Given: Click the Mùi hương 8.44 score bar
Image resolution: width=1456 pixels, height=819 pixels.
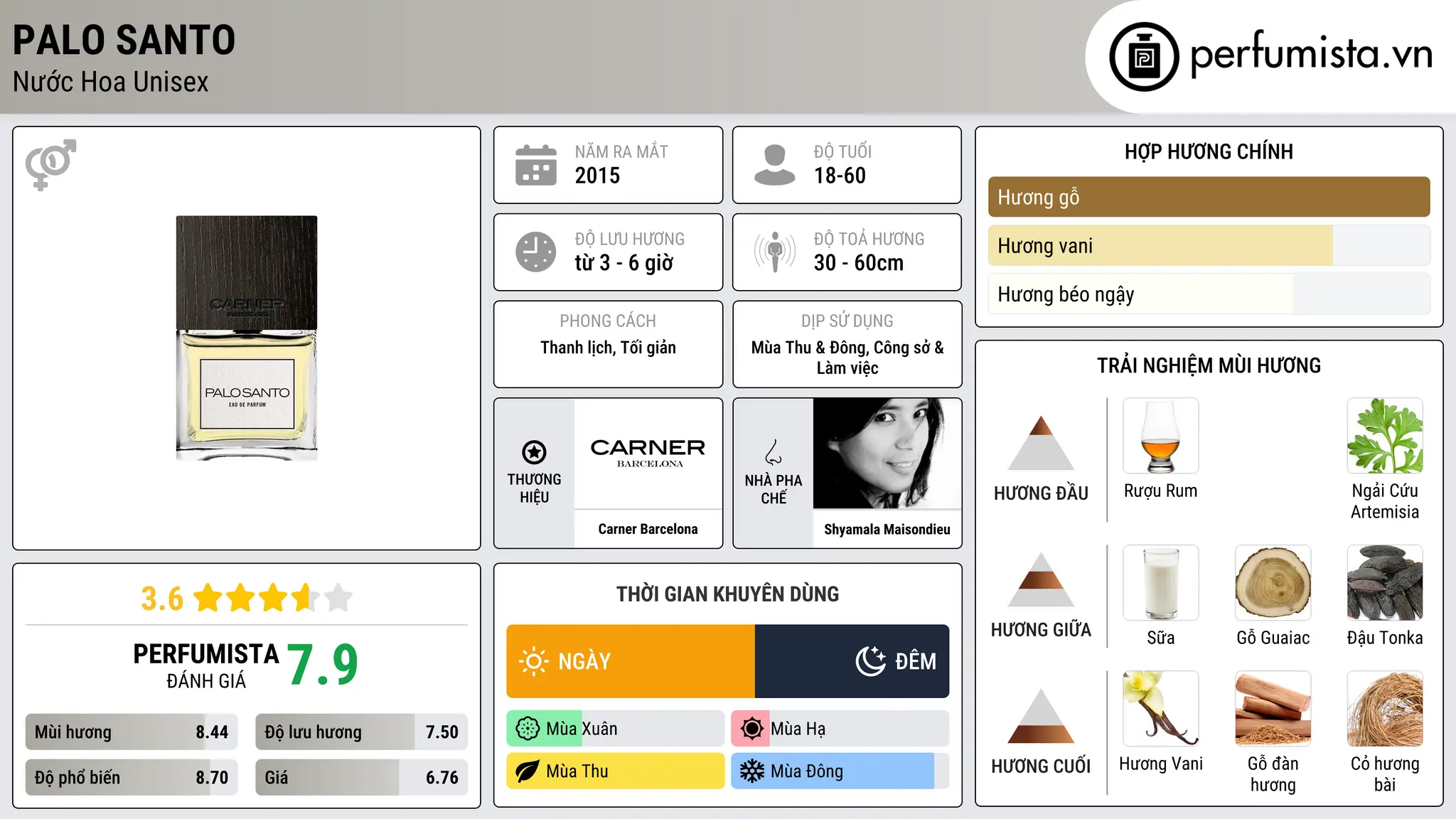Looking at the screenshot, I should [x=132, y=732].
